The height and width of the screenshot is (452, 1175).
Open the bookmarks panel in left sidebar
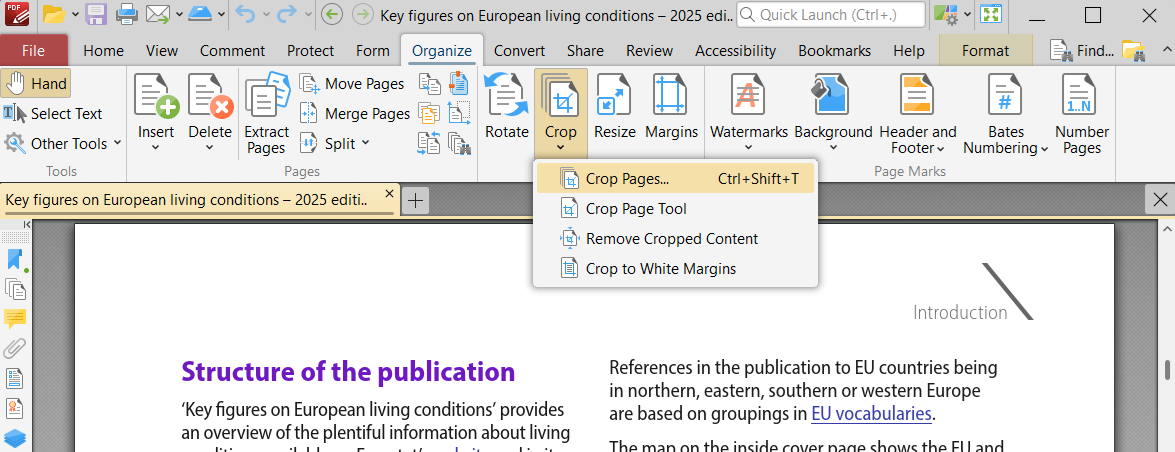click(x=15, y=260)
